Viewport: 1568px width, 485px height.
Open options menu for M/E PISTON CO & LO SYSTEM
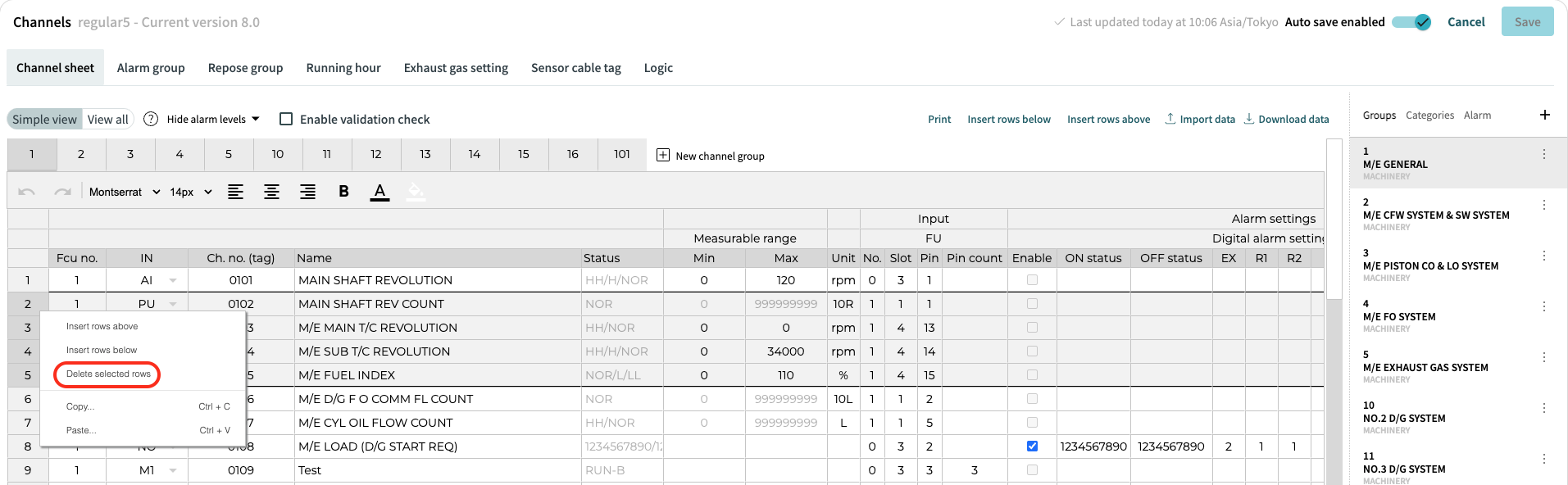(1544, 256)
